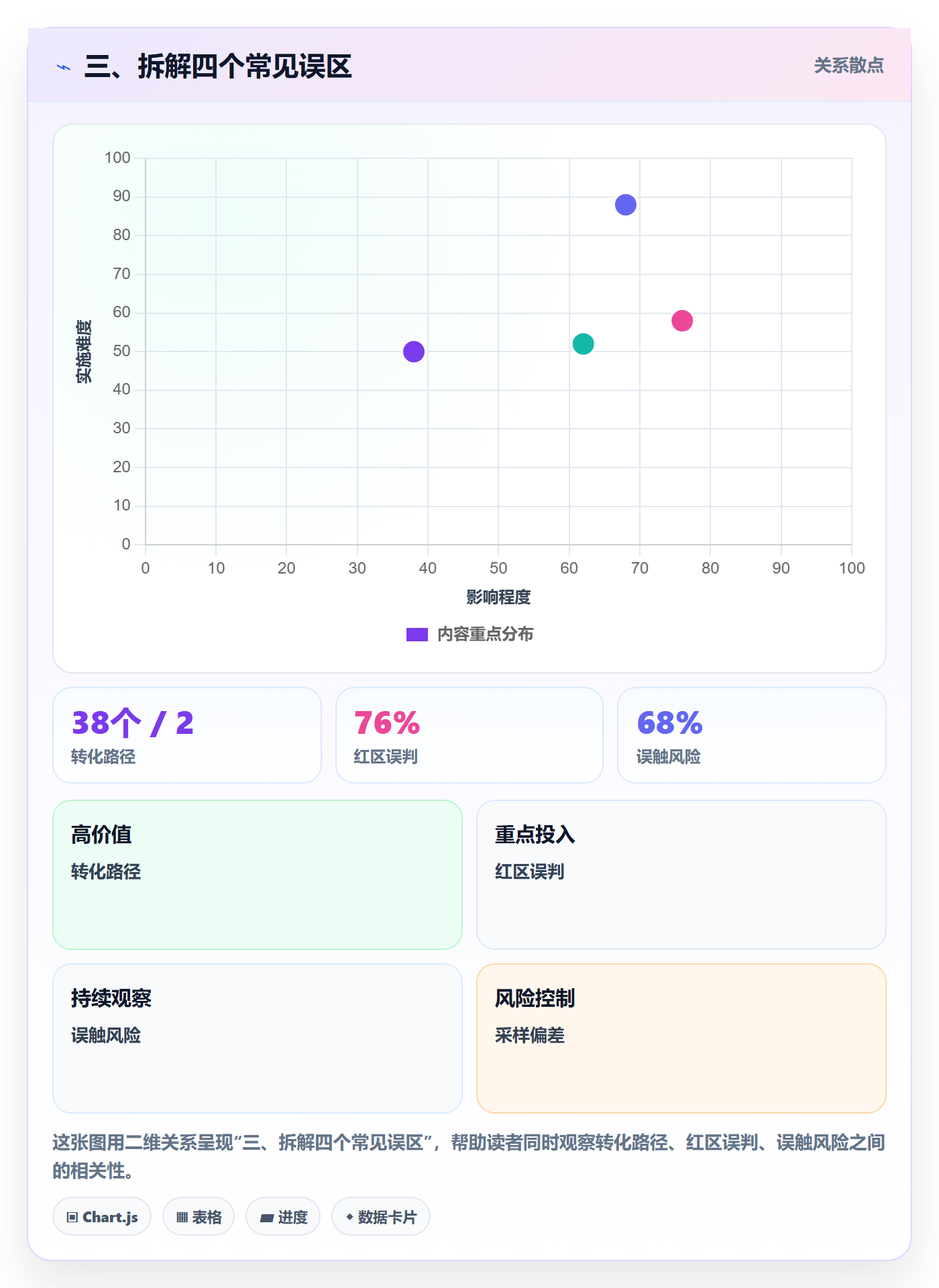The image size is (939, 1288).
Task: Click the 三、拆解四个常见误区 heading
Action: coord(218,66)
